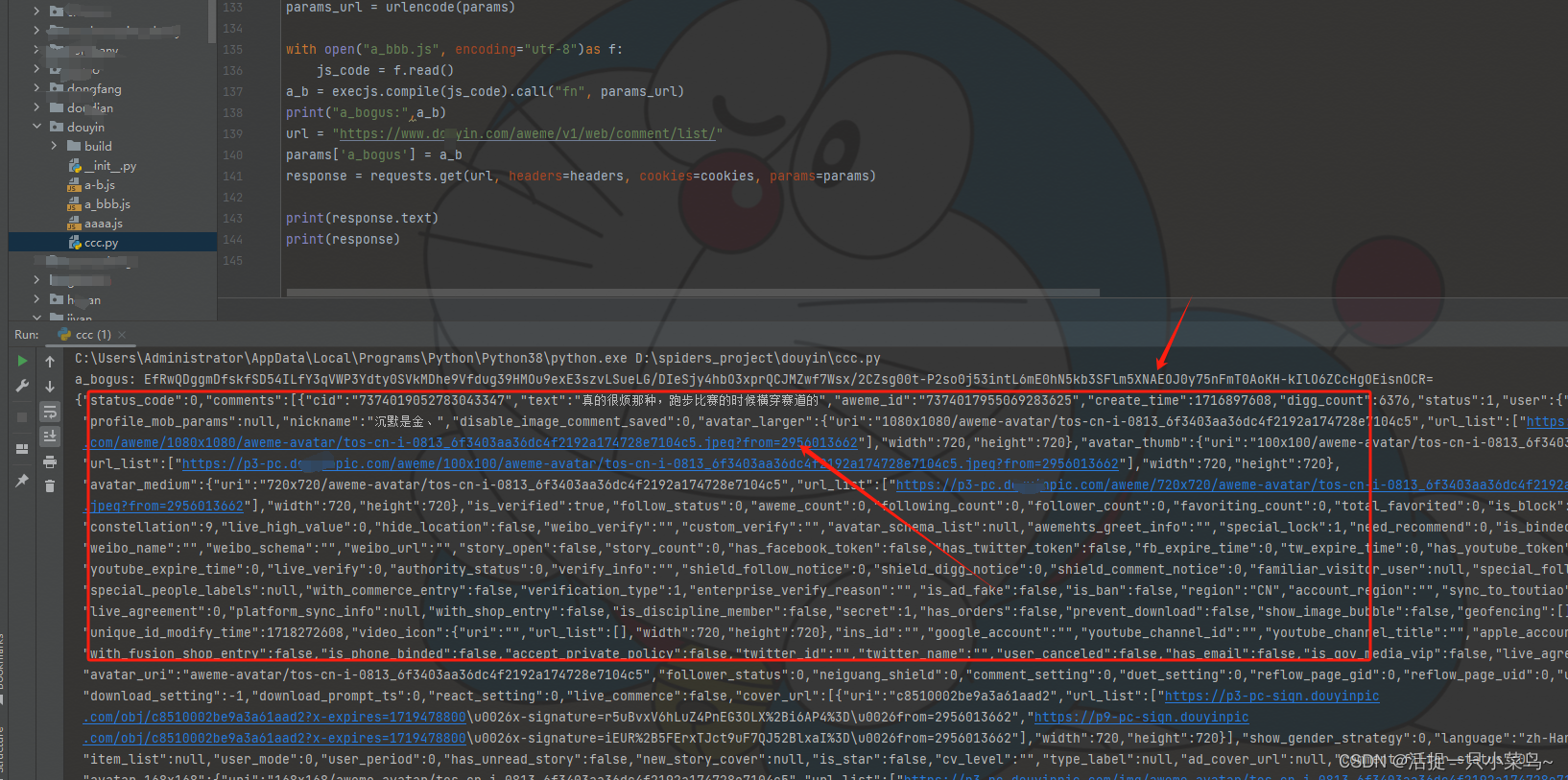Open run configuration settings wrench icon

pos(22,386)
